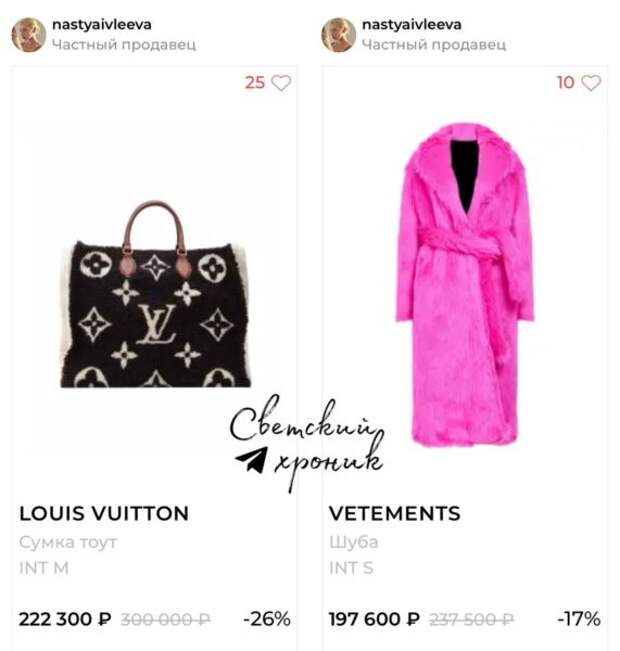
Task: View the pink Vetements fur coat photo
Action: [464, 284]
